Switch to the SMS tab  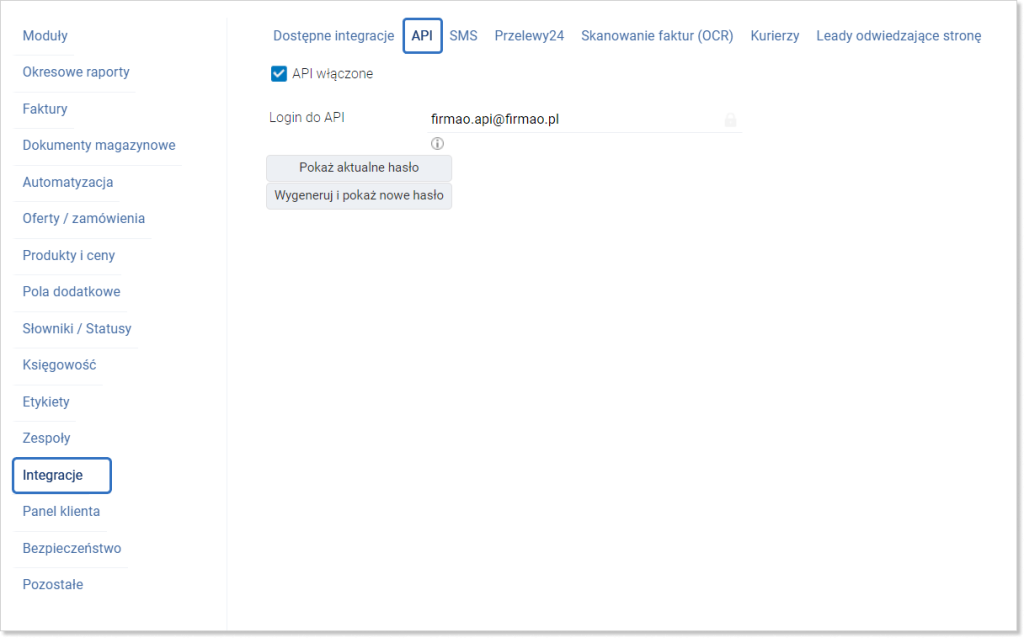[x=463, y=36]
